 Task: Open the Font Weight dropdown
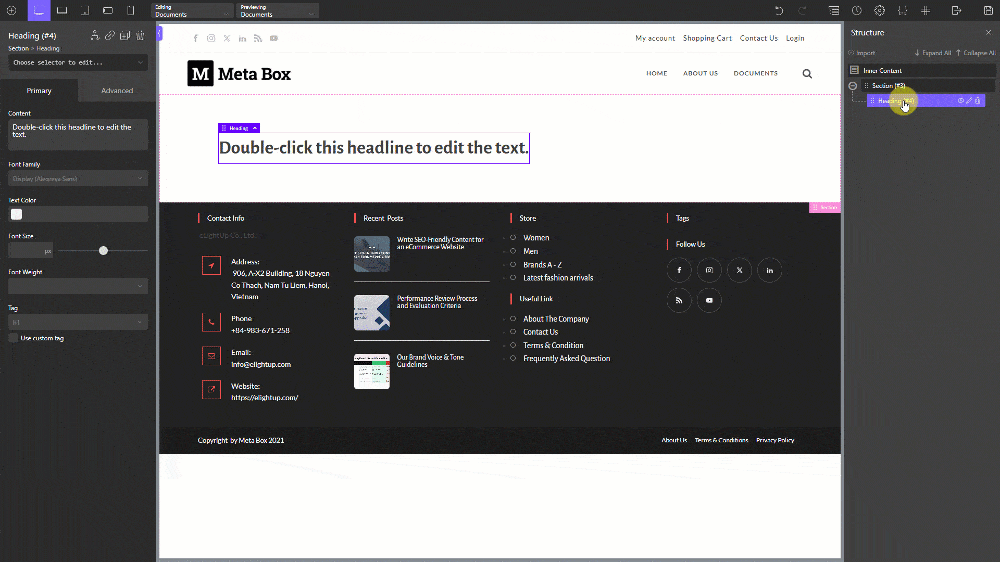[x=78, y=286]
